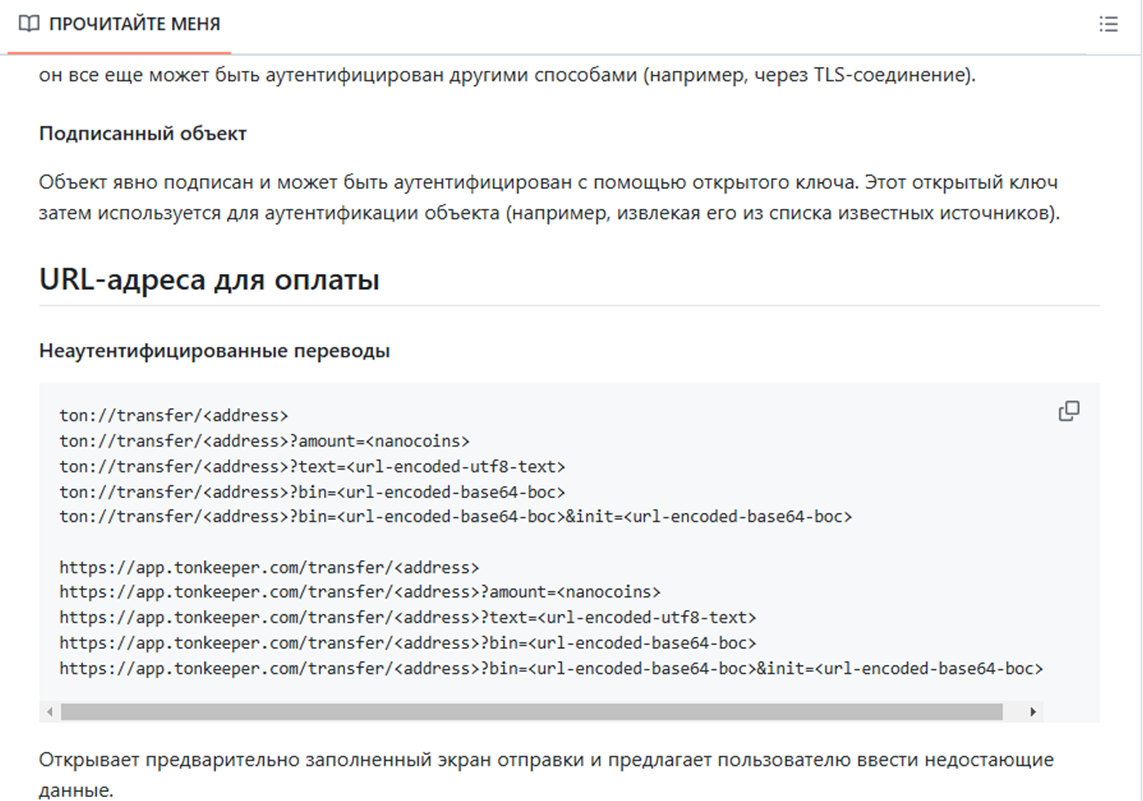Open the ПРОЧИТАЙТЕ МЕНЯ tab
1143x801 pixels.
click(134, 24)
